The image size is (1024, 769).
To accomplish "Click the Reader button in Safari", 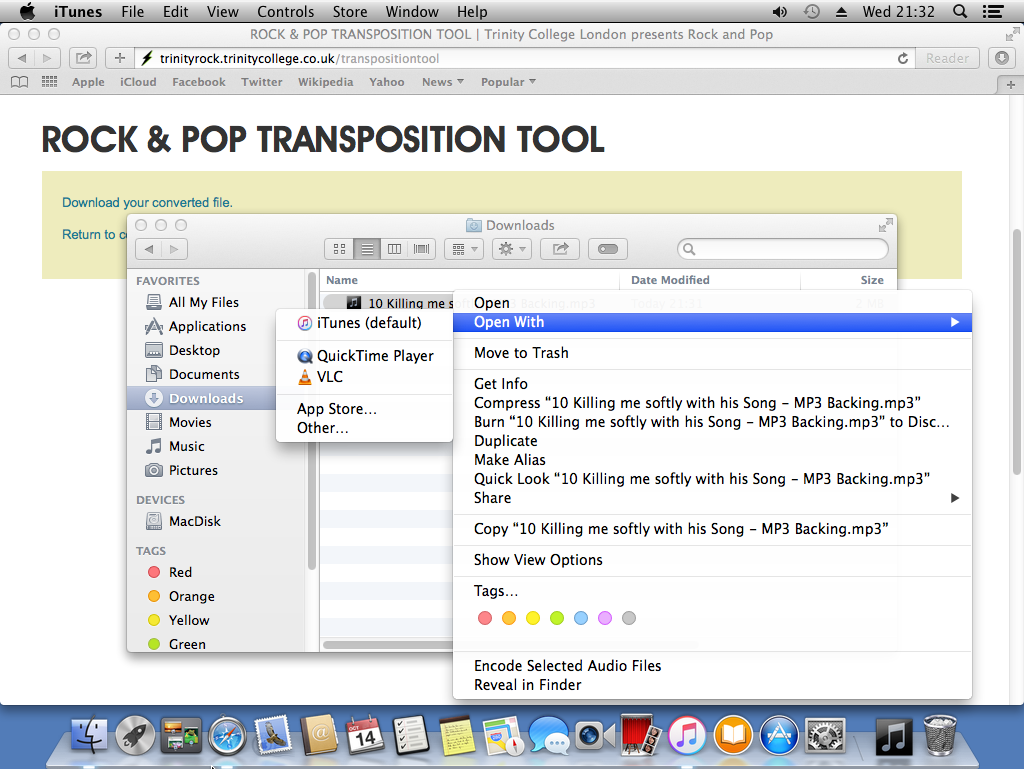I will tap(947, 58).
